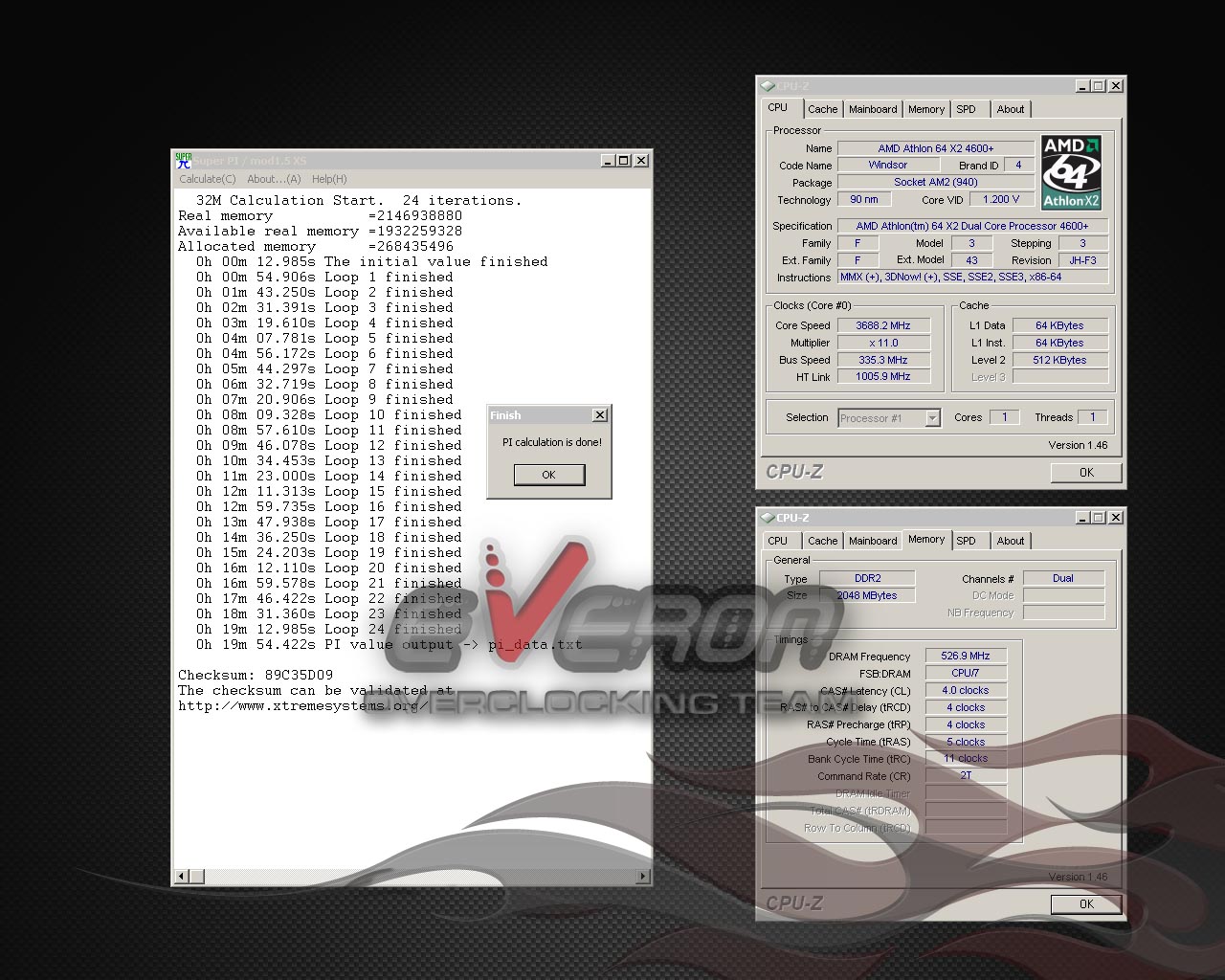Click Super PI horizontal scrollbar left arrow

coord(181,876)
